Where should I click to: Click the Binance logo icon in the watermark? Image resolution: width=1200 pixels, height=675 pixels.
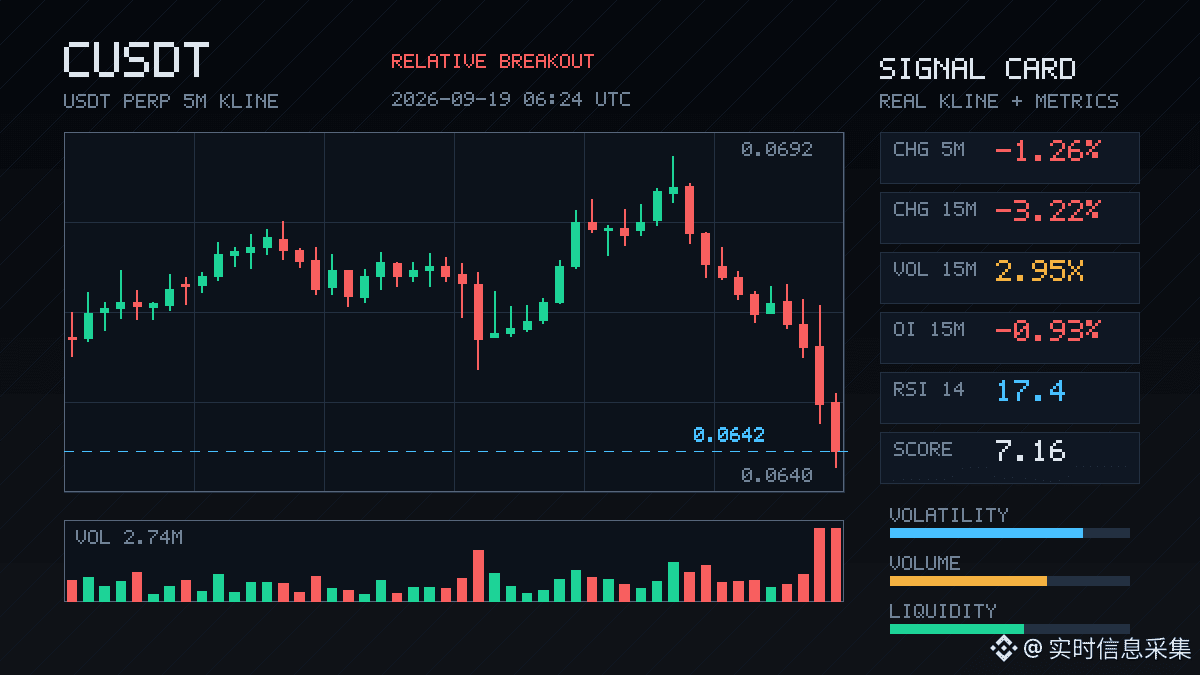pos(1003,649)
